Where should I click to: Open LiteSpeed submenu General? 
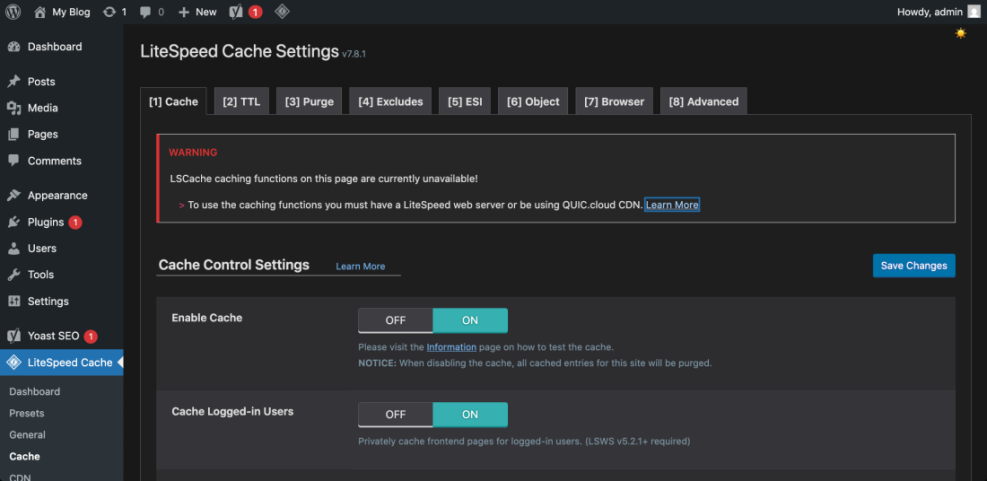[x=27, y=435]
